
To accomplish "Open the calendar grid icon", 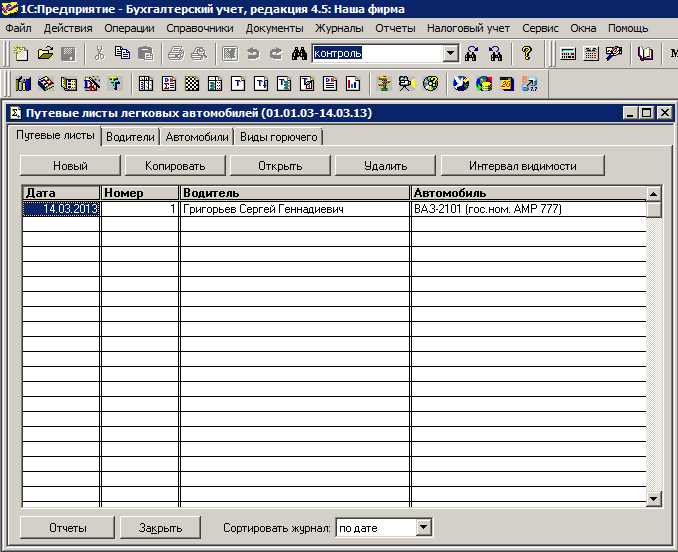I will pyautogui.click(x=591, y=54).
